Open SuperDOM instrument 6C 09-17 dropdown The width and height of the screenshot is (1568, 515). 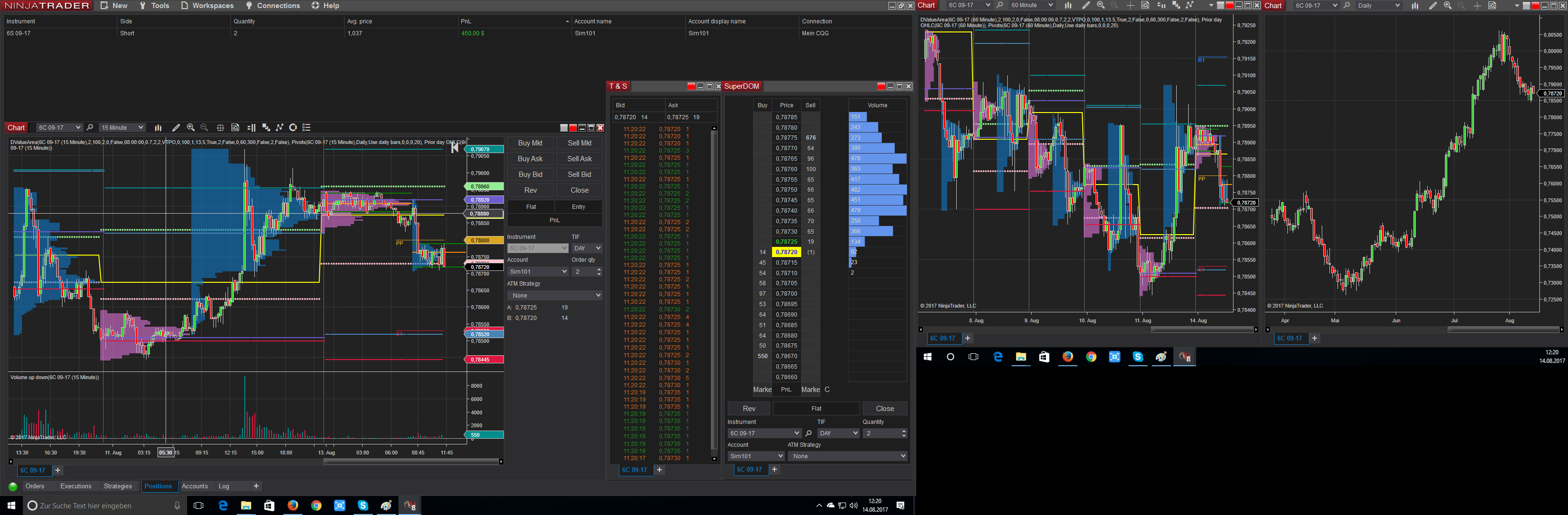(764, 433)
